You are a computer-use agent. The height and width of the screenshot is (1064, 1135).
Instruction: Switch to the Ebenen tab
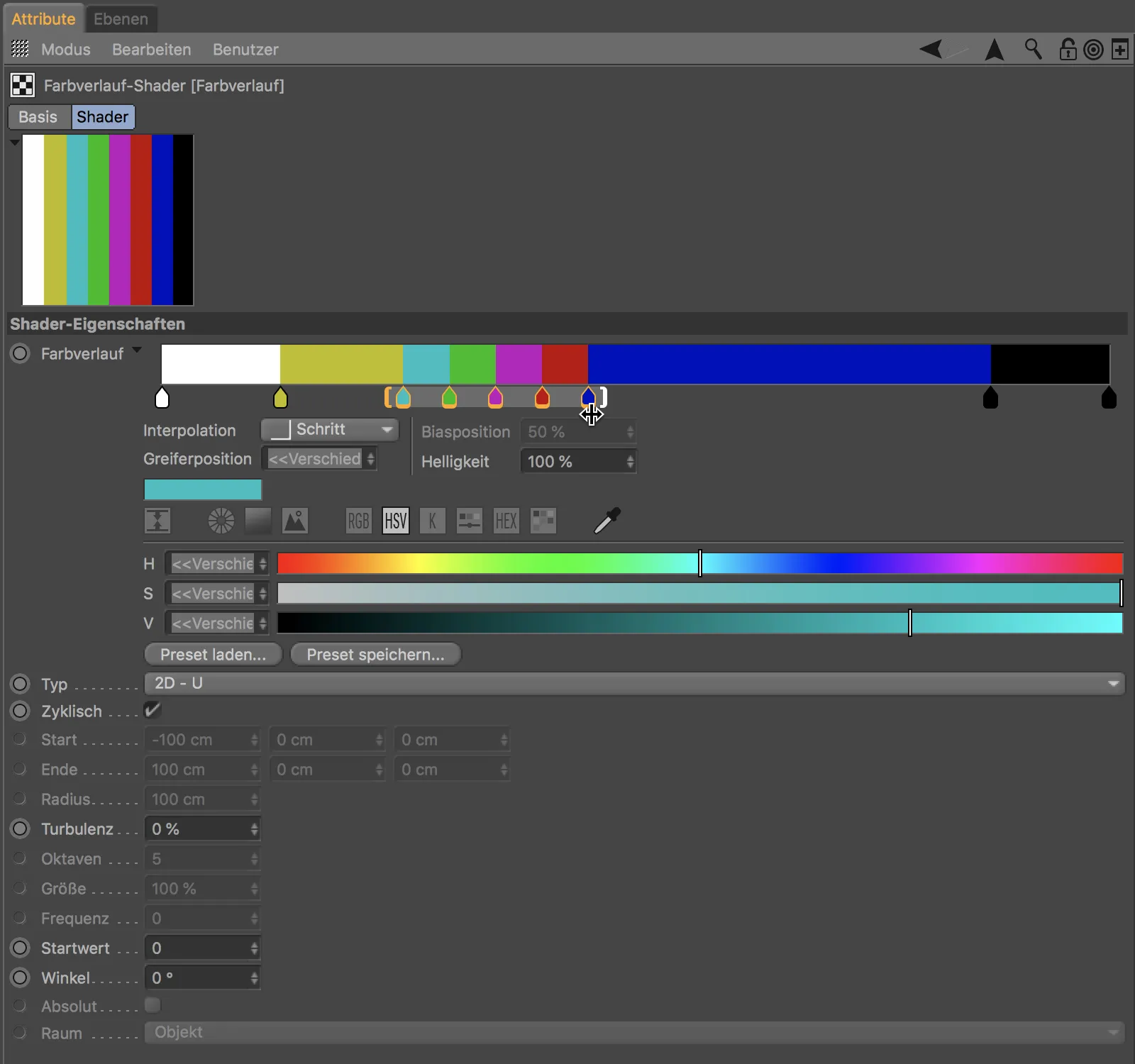point(121,19)
